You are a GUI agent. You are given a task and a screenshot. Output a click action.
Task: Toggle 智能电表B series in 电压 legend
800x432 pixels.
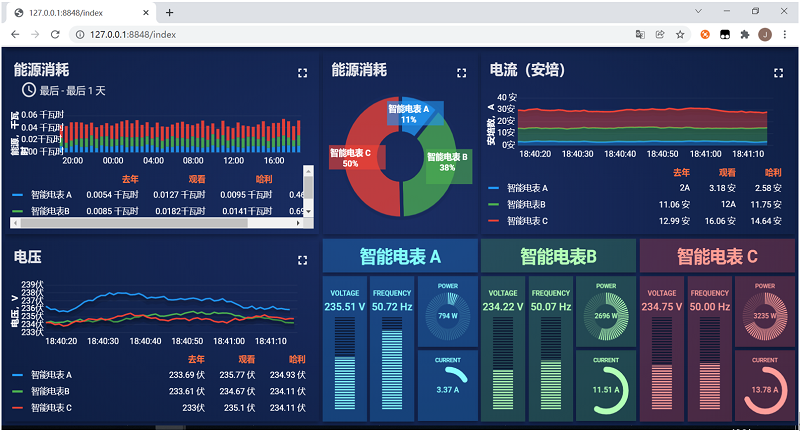[48, 392]
